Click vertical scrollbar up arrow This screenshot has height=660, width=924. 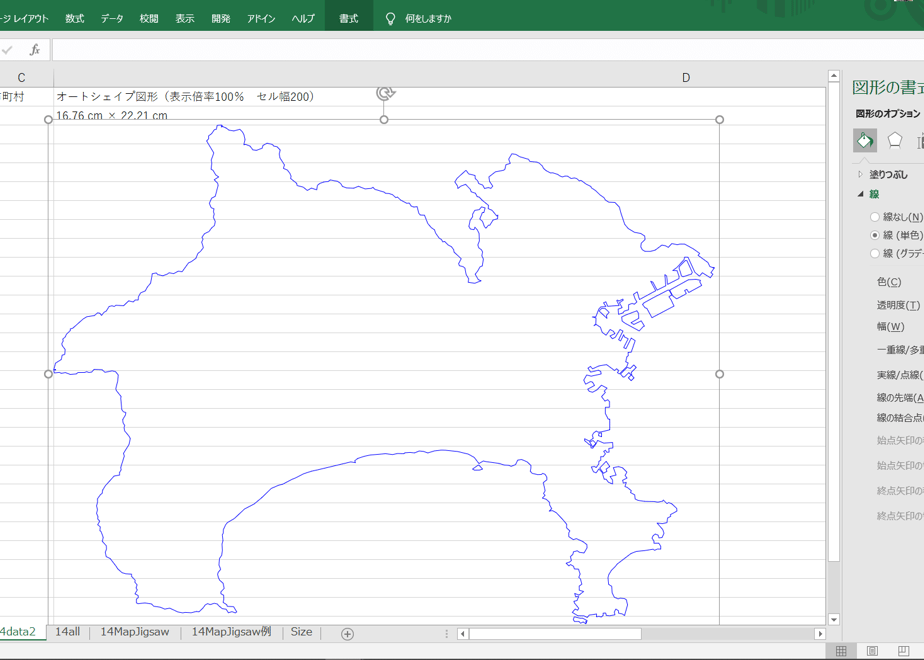pos(833,76)
